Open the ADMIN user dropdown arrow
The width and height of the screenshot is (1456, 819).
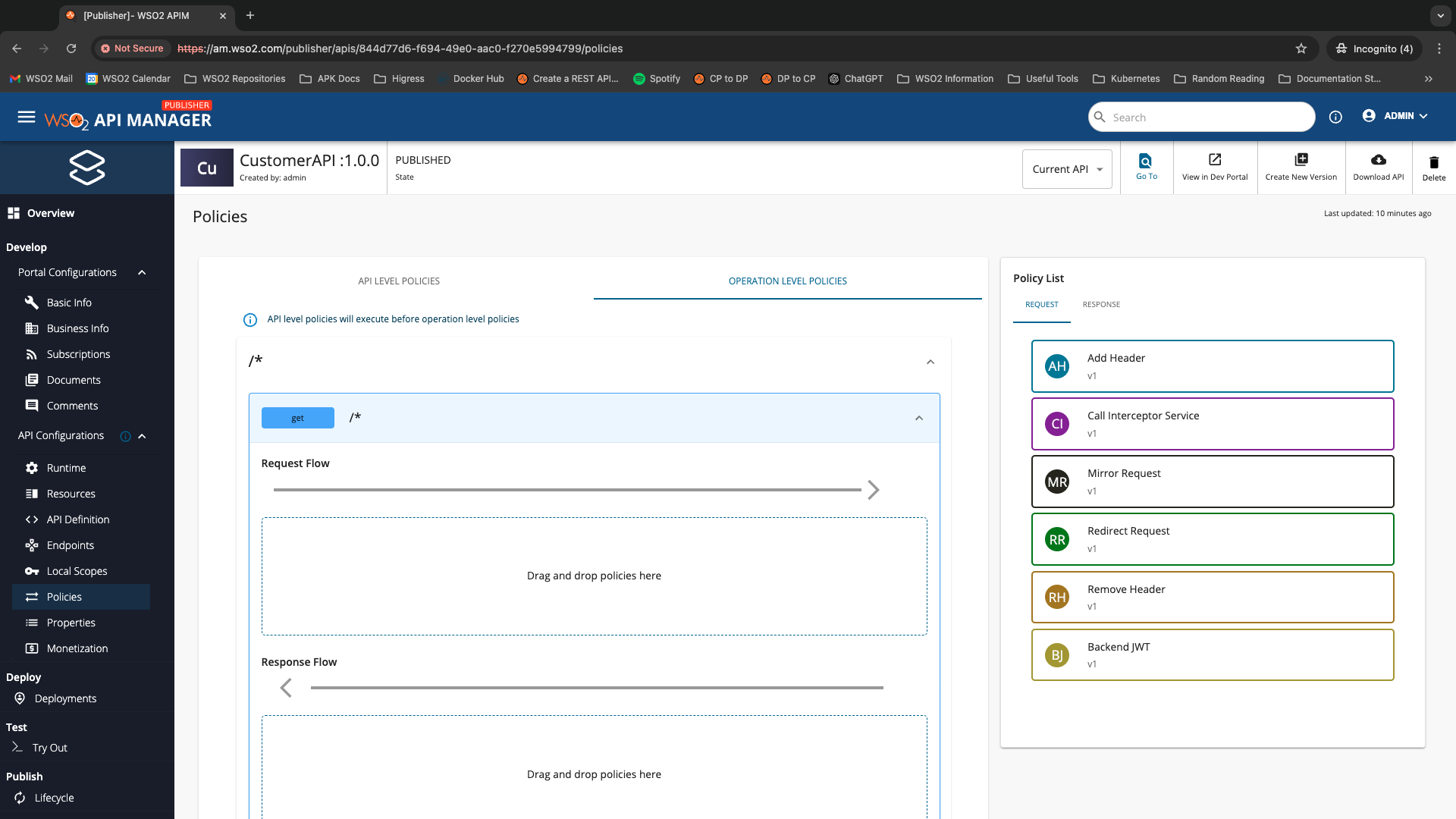[x=1423, y=116]
